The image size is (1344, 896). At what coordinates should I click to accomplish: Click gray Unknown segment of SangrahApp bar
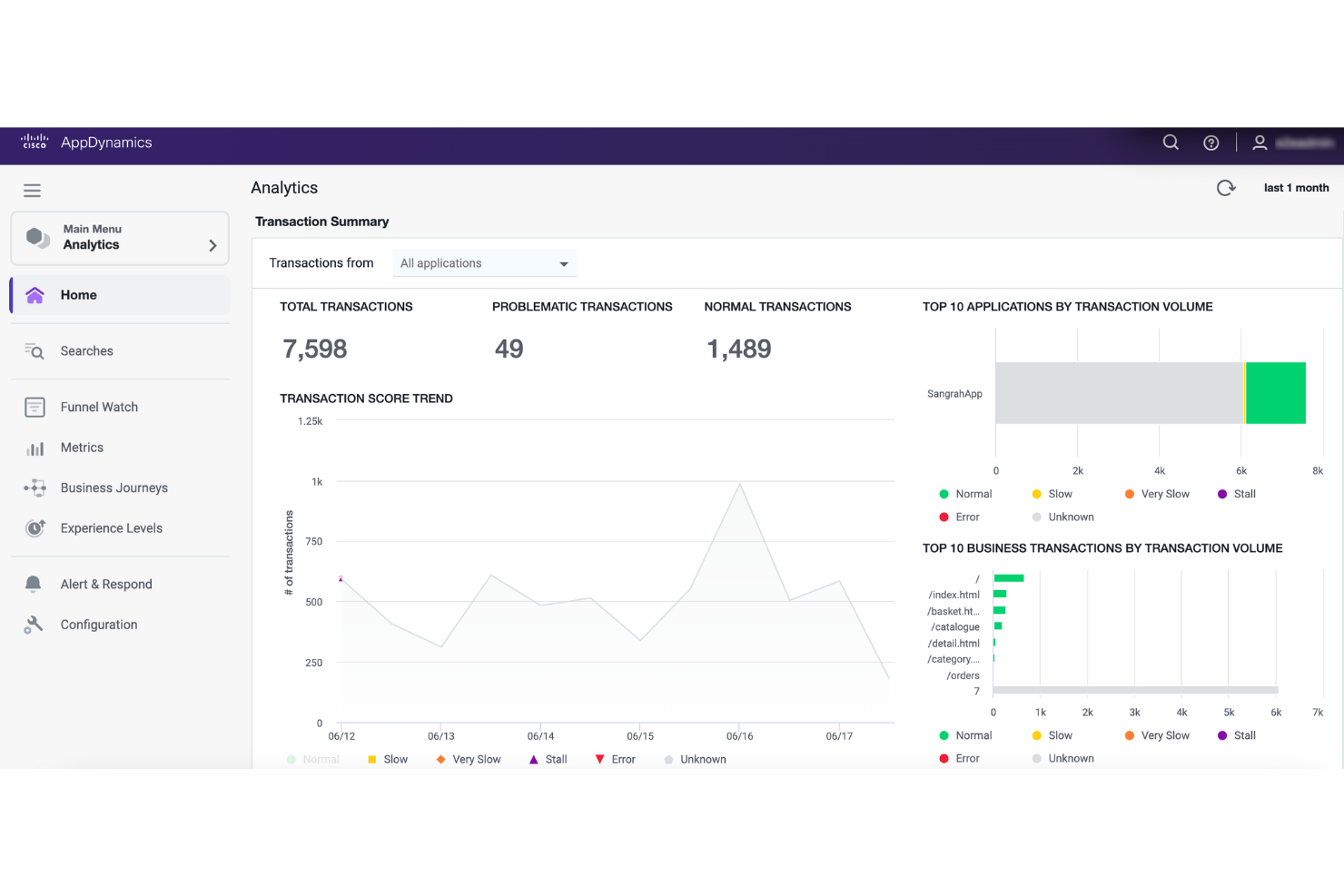(1119, 393)
